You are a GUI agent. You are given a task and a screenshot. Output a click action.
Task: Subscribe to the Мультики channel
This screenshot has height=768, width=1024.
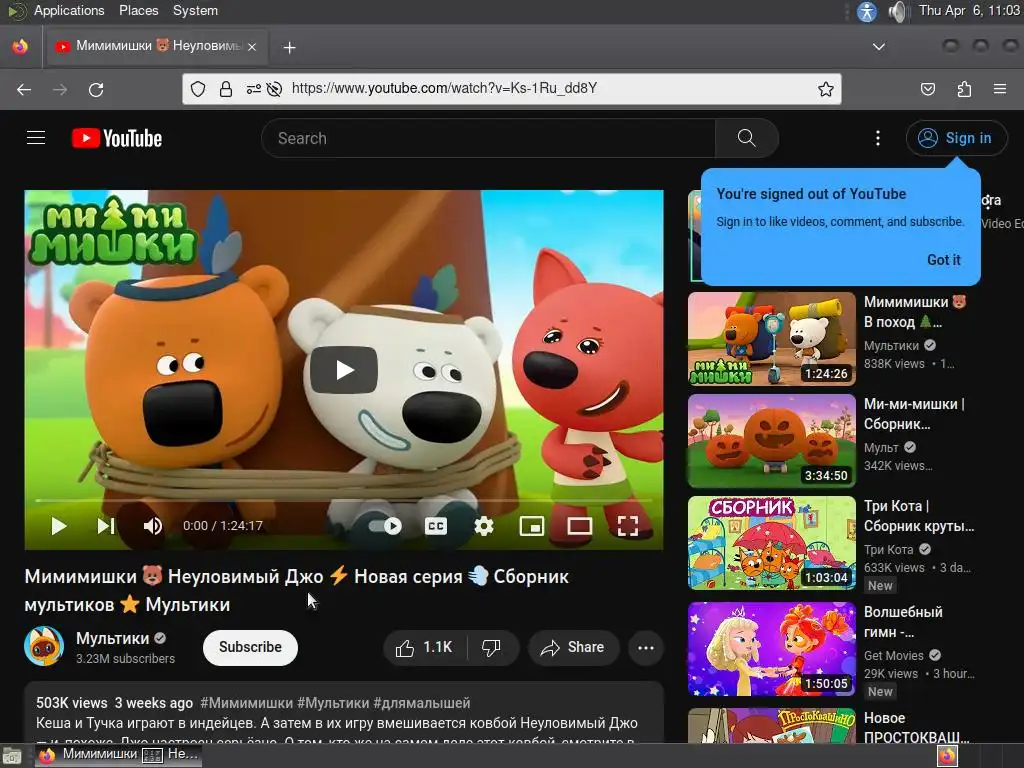[250, 647]
